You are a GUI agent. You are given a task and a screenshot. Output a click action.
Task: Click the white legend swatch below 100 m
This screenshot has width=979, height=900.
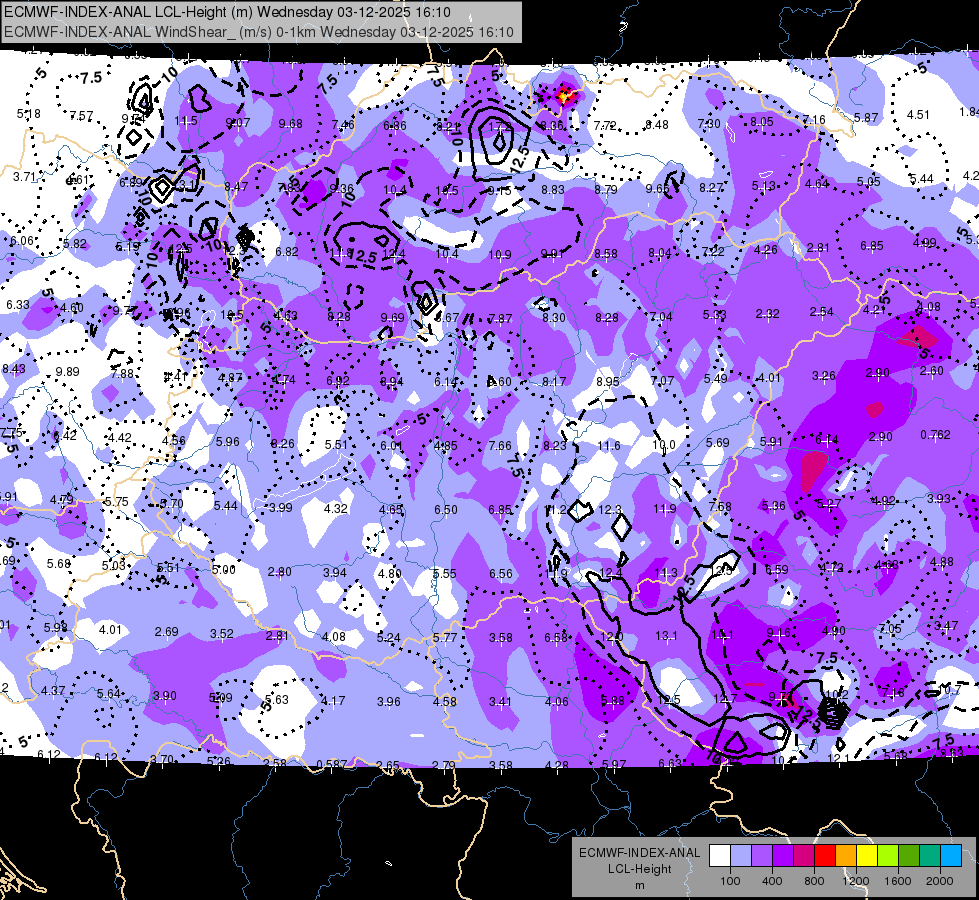(x=720, y=856)
